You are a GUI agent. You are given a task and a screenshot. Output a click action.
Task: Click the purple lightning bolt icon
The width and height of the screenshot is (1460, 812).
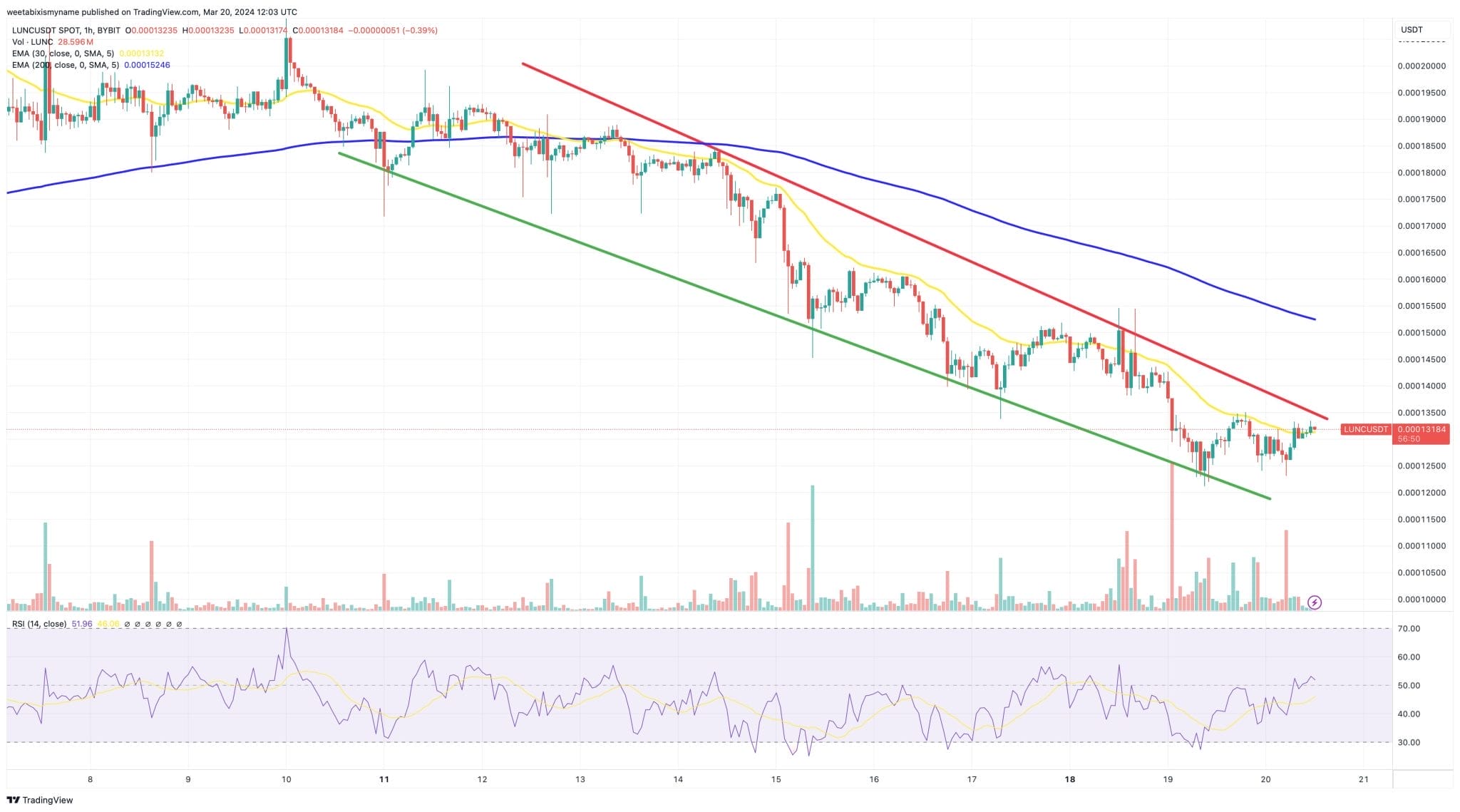(x=1315, y=602)
